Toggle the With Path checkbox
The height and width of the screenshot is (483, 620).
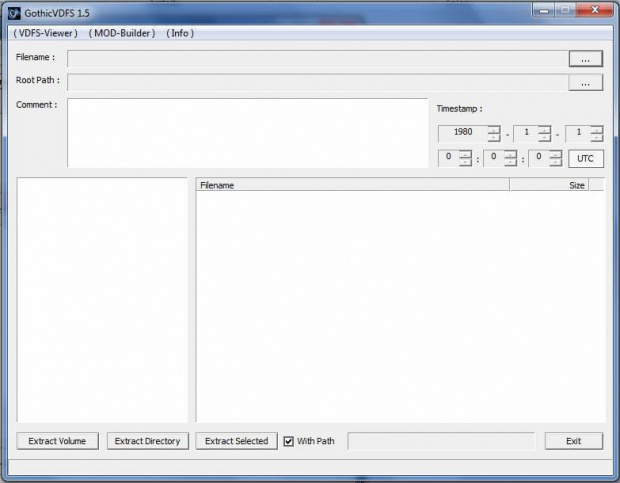pos(289,441)
